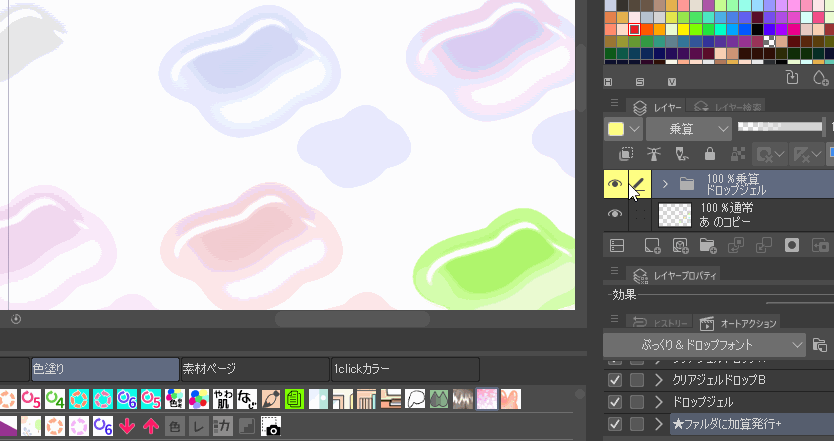Viewport: 834px width, 441px height.
Task: Click the pink up arrow icon
Action: (151, 427)
